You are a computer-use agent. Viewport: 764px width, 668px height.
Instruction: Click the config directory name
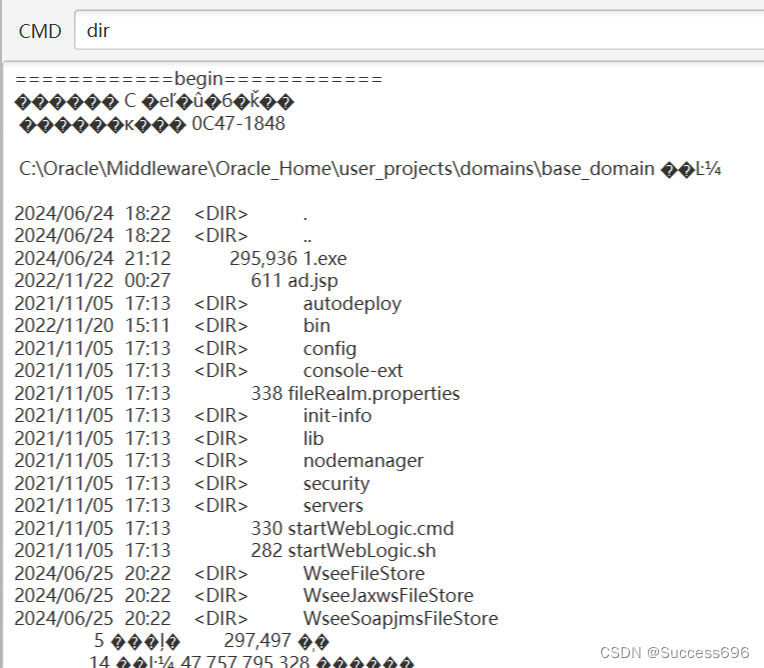(x=330, y=349)
